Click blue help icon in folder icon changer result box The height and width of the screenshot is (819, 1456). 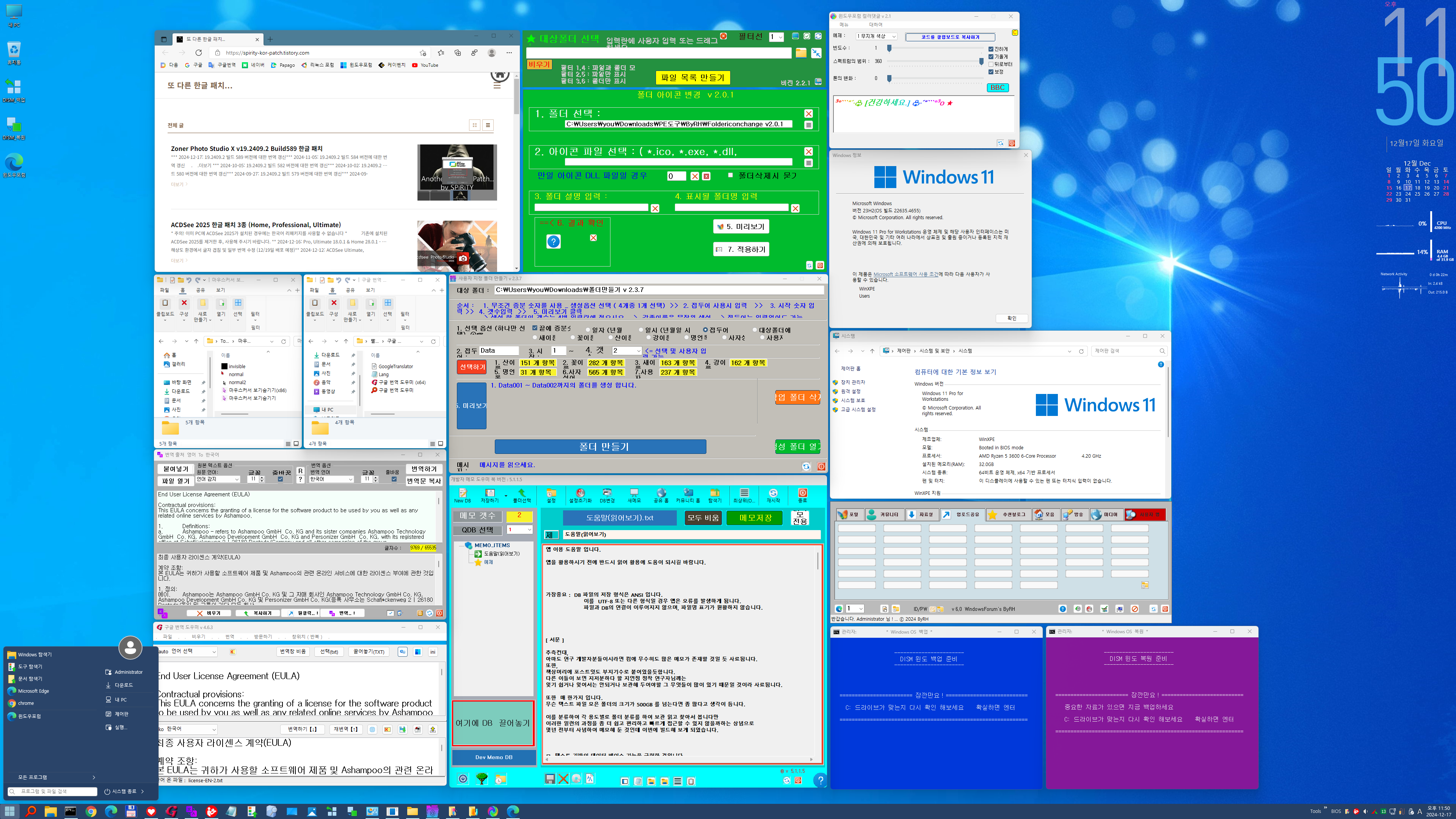pos(553,242)
